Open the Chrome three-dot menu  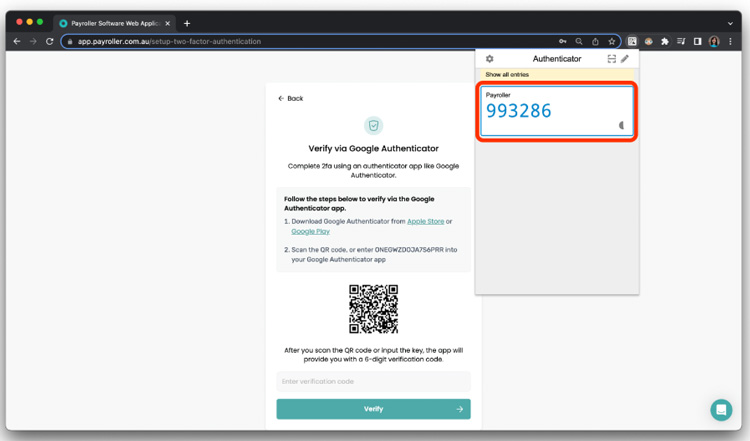click(730, 41)
